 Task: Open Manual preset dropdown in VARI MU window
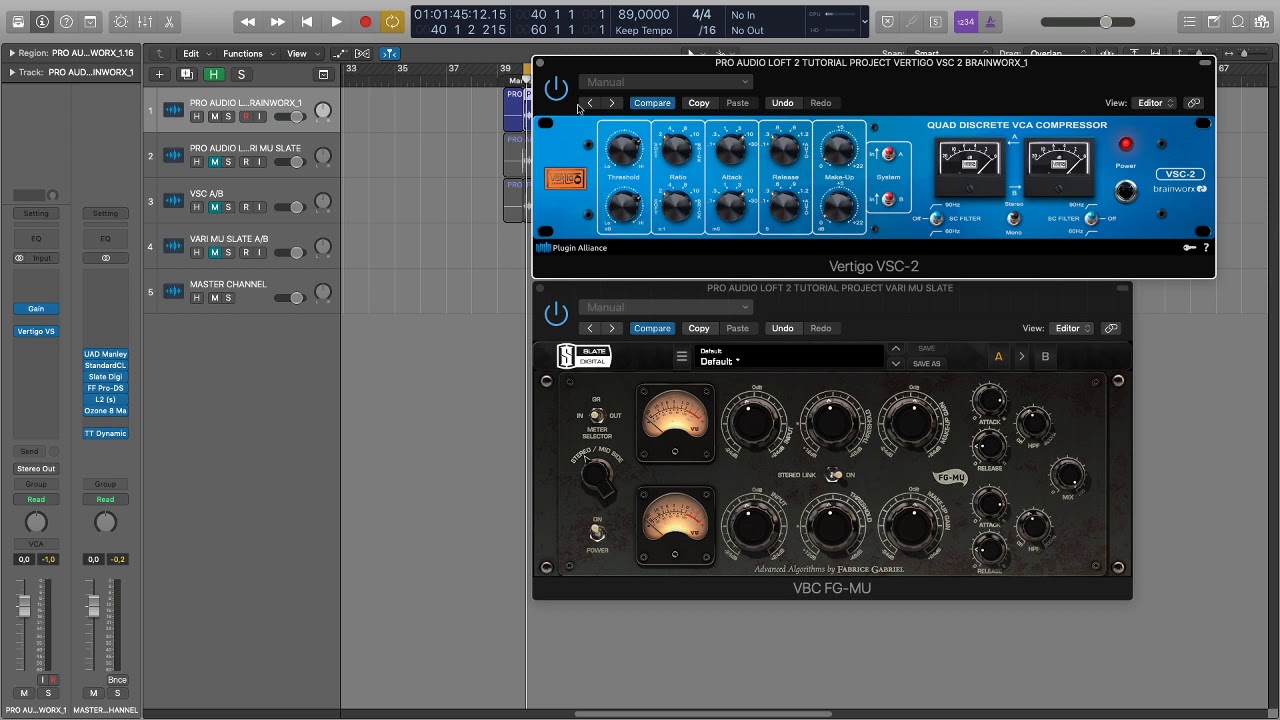(665, 307)
